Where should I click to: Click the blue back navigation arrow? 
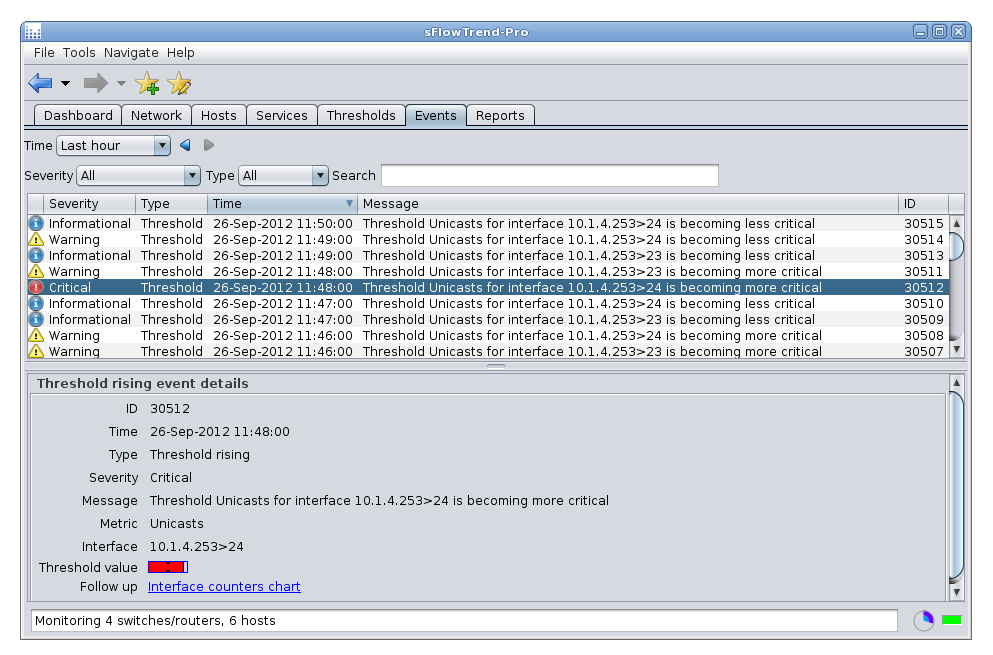[x=40, y=83]
